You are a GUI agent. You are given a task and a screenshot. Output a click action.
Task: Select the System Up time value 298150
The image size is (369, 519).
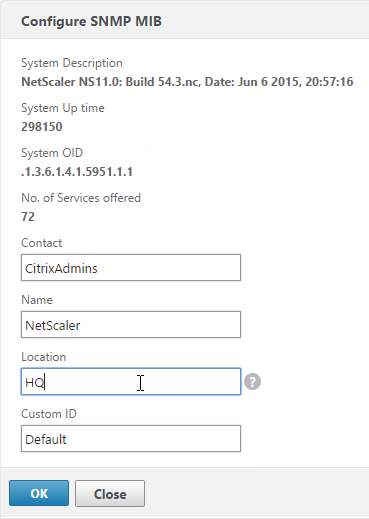(x=42, y=127)
